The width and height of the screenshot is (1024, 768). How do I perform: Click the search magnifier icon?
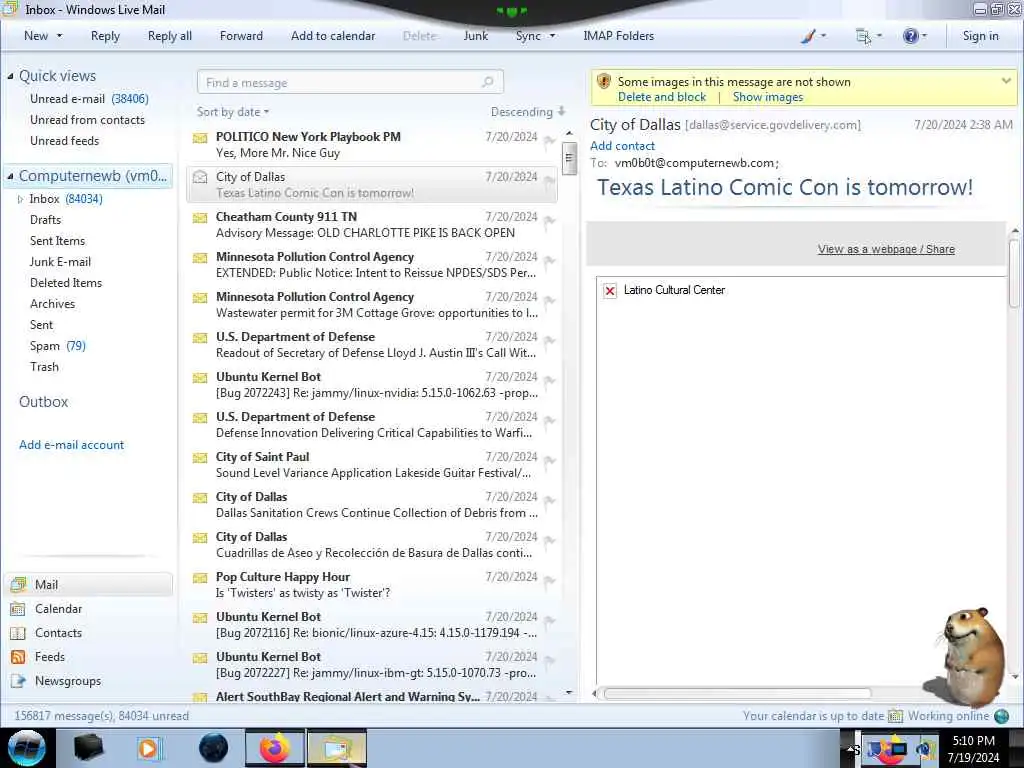(487, 82)
